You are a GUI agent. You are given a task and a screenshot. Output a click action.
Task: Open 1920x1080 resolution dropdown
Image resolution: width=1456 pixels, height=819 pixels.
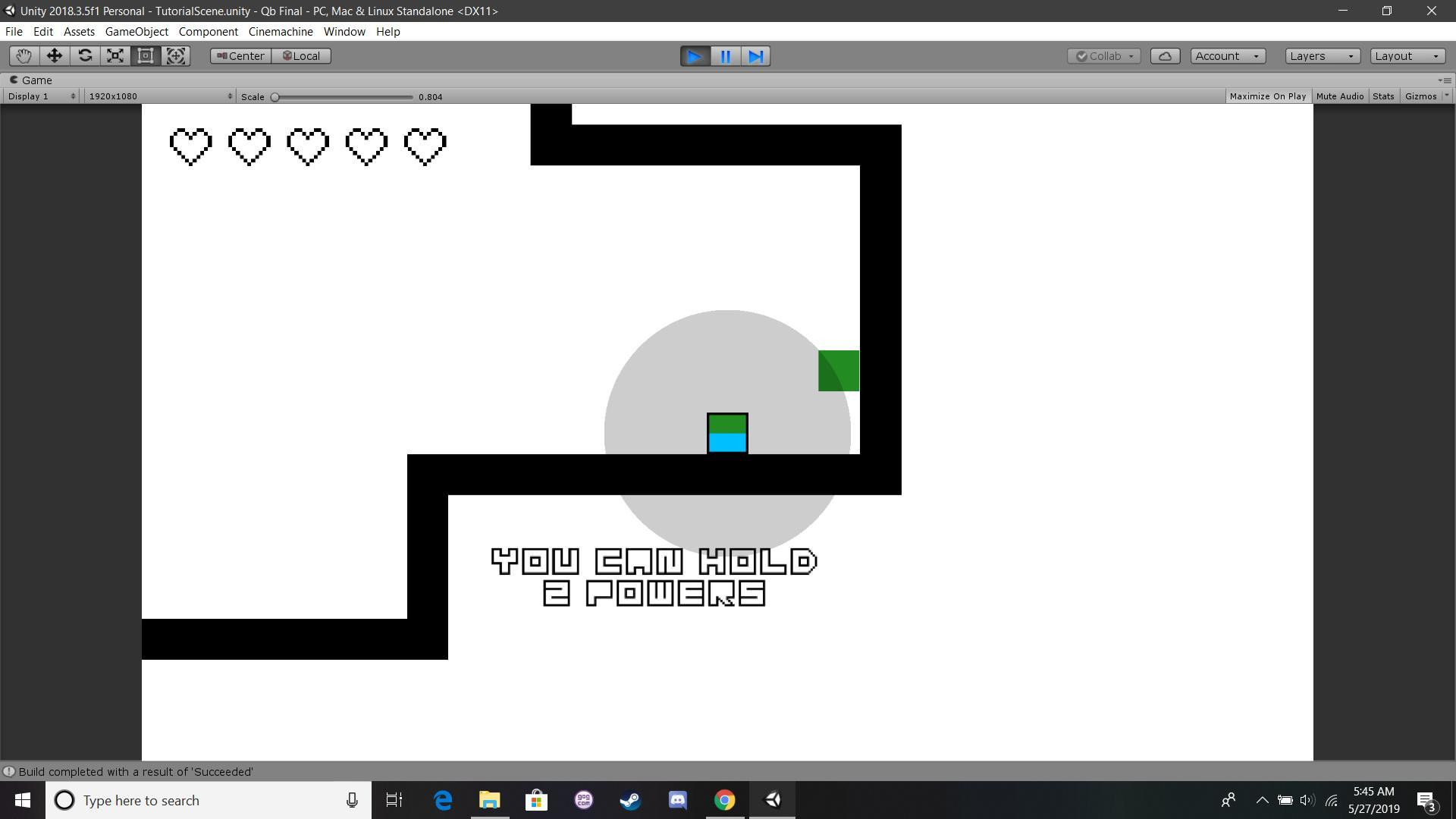[x=159, y=96]
